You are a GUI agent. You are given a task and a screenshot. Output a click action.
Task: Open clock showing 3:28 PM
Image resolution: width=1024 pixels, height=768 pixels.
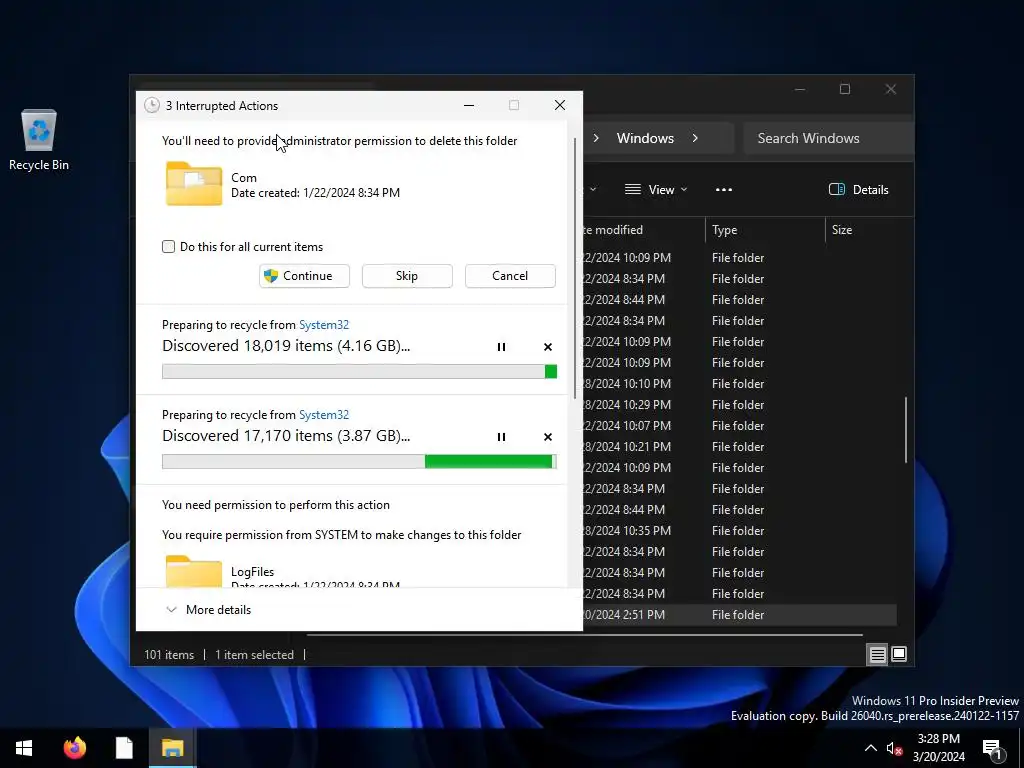click(x=938, y=748)
